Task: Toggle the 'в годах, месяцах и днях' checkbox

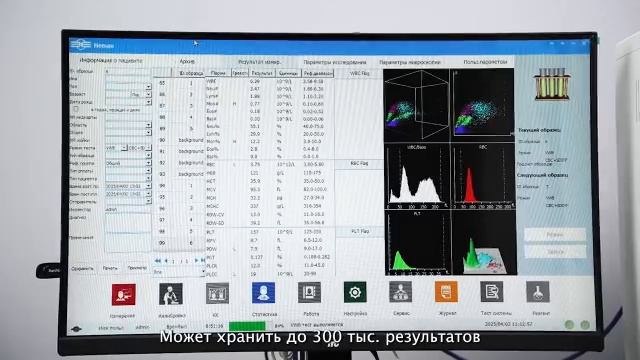Action: click(x=76, y=109)
